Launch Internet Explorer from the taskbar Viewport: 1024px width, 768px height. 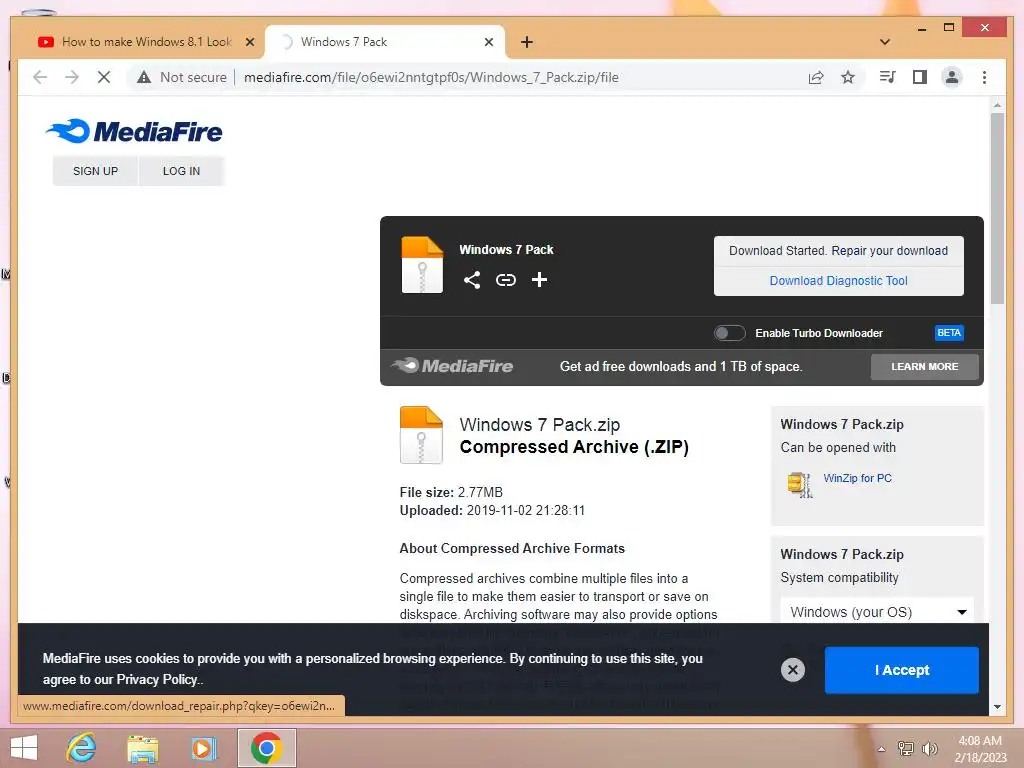pyautogui.click(x=82, y=748)
